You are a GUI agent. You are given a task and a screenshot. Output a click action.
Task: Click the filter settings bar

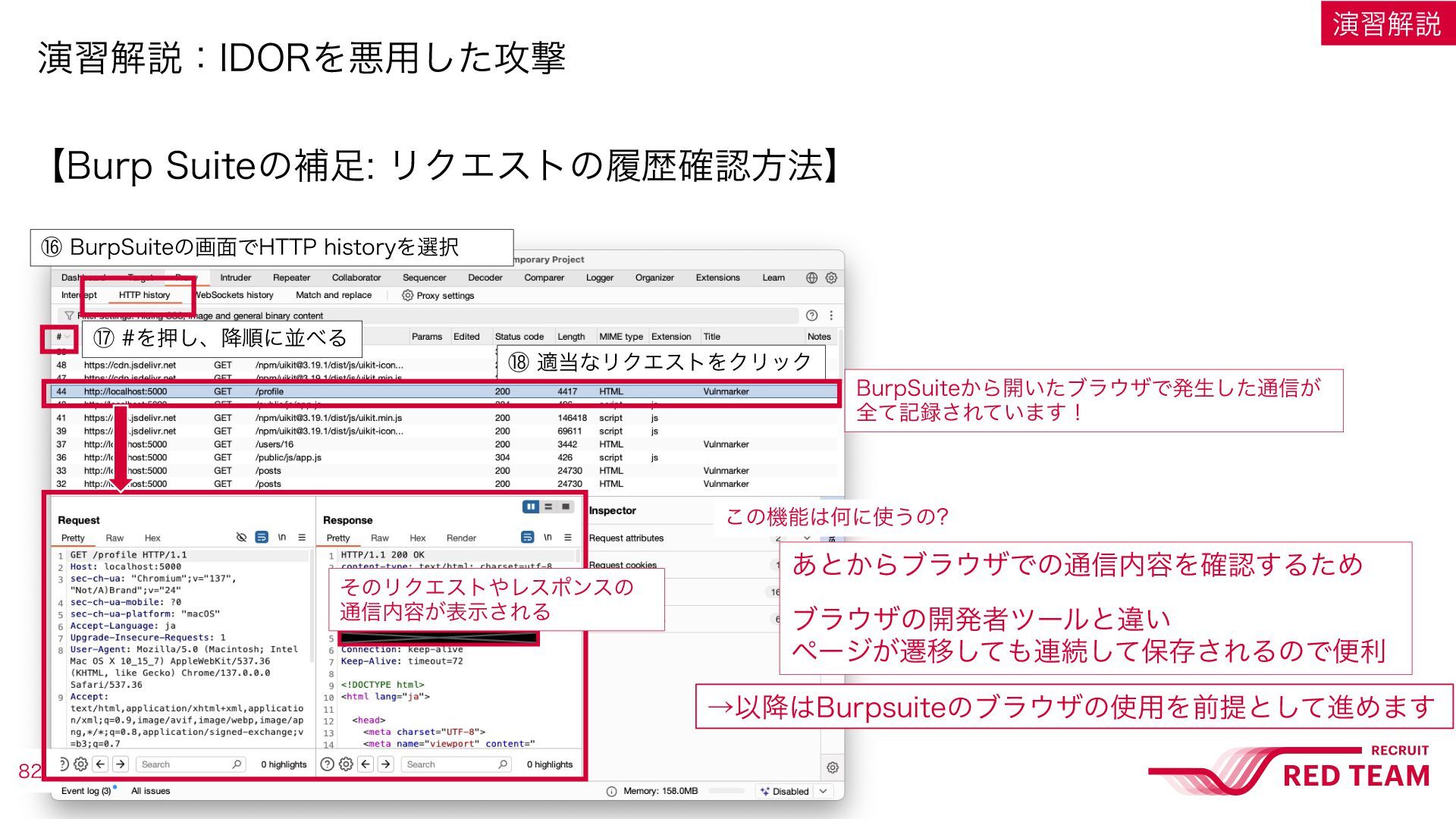click(428, 315)
